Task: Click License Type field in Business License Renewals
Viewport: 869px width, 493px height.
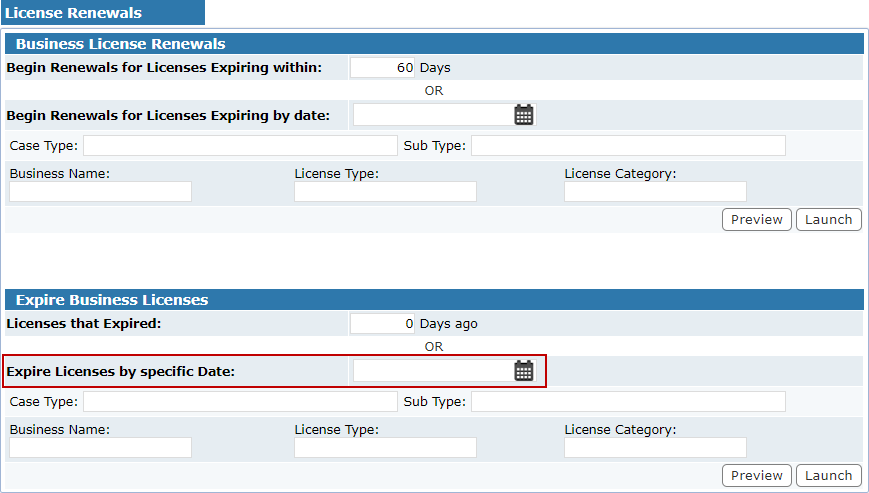Action: tap(385, 192)
